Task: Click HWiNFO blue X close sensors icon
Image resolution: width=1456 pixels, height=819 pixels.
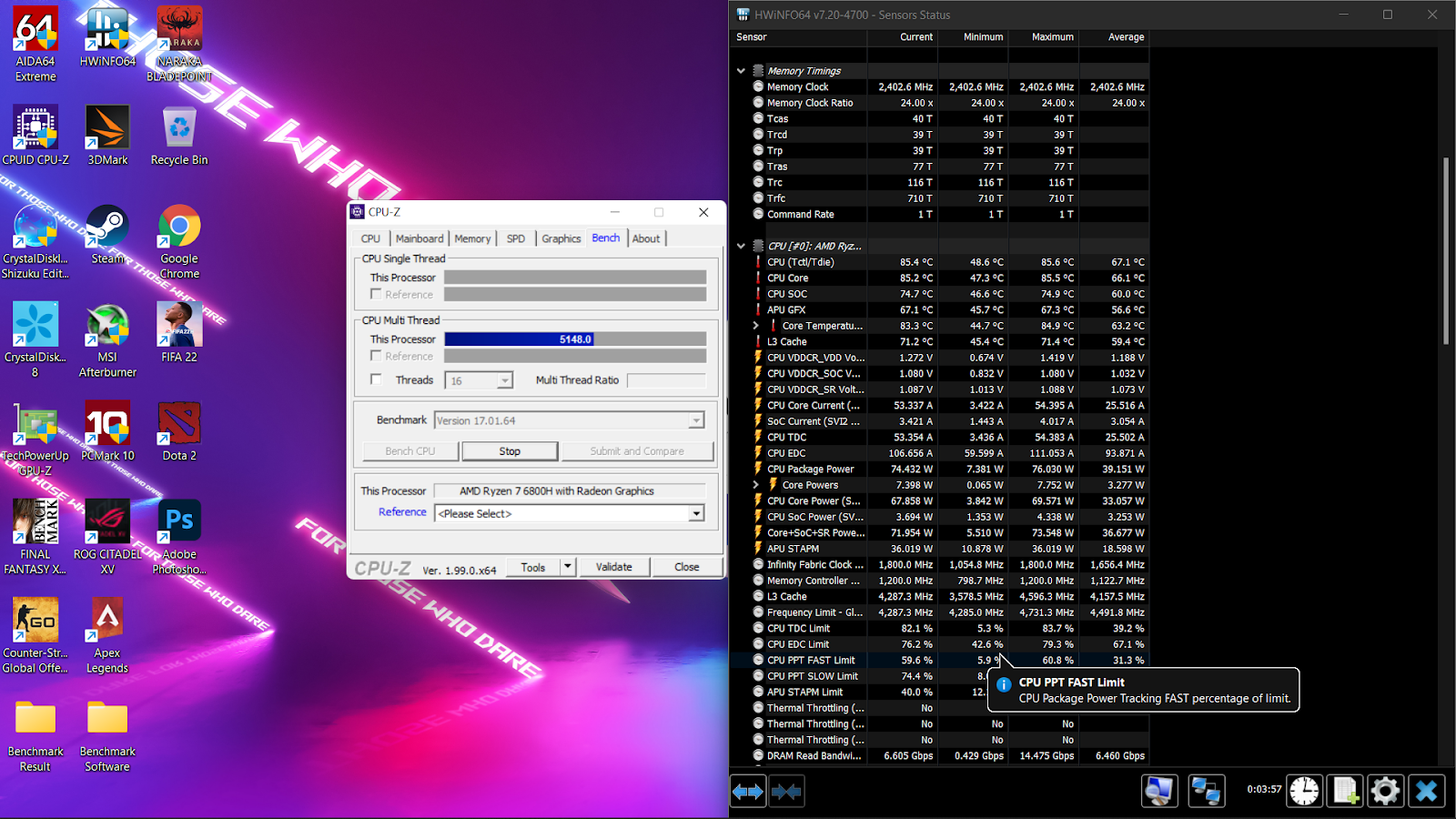Action: tap(1426, 791)
